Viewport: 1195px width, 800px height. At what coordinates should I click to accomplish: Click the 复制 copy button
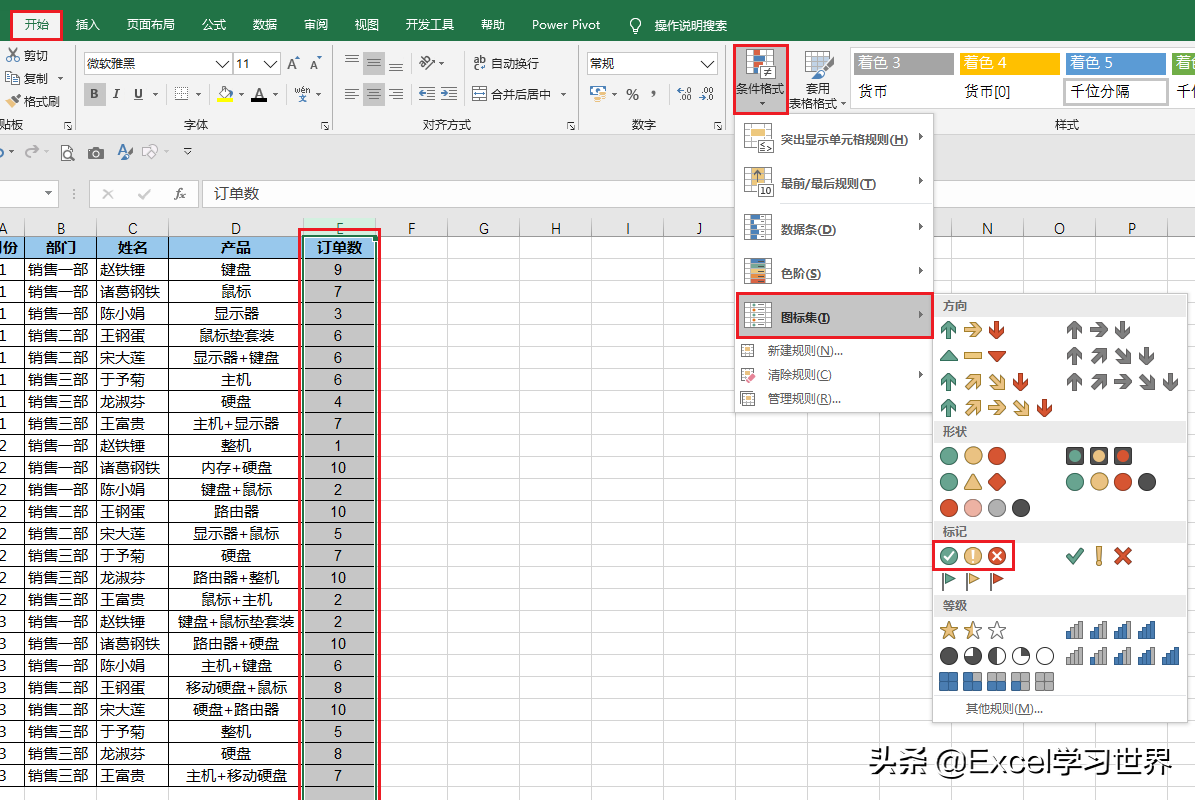pos(28,78)
